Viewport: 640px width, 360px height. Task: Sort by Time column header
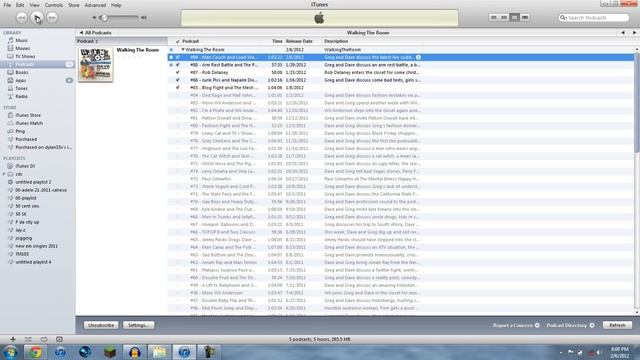[x=277, y=41]
